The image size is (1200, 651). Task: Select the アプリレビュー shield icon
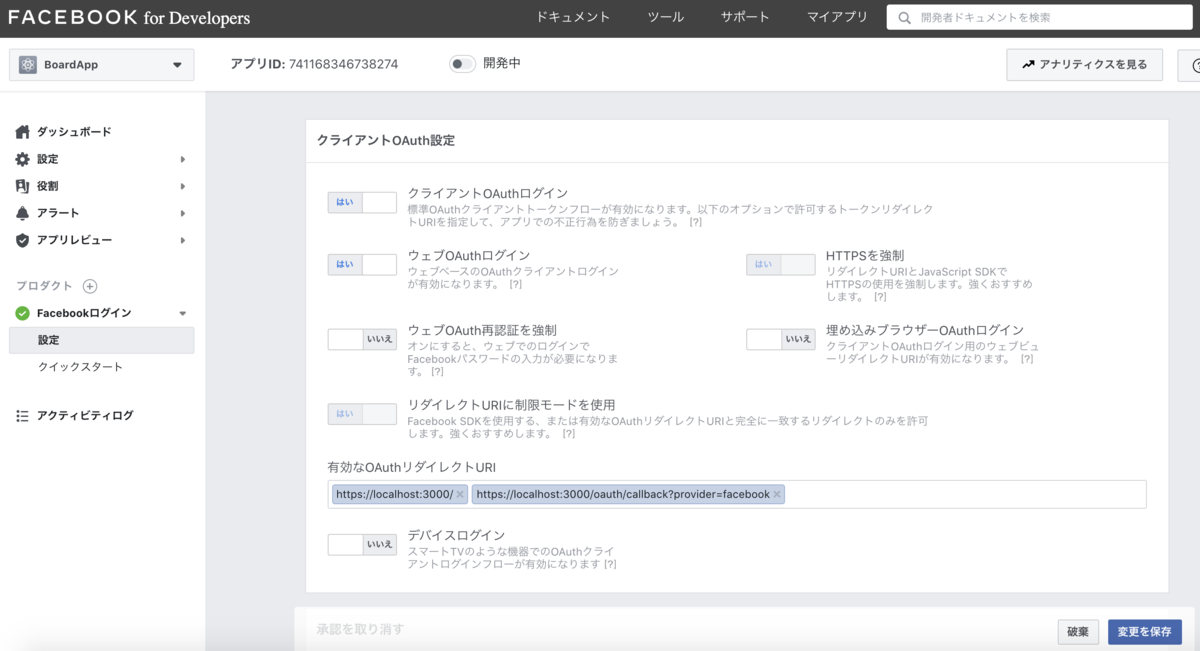click(21, 239)
